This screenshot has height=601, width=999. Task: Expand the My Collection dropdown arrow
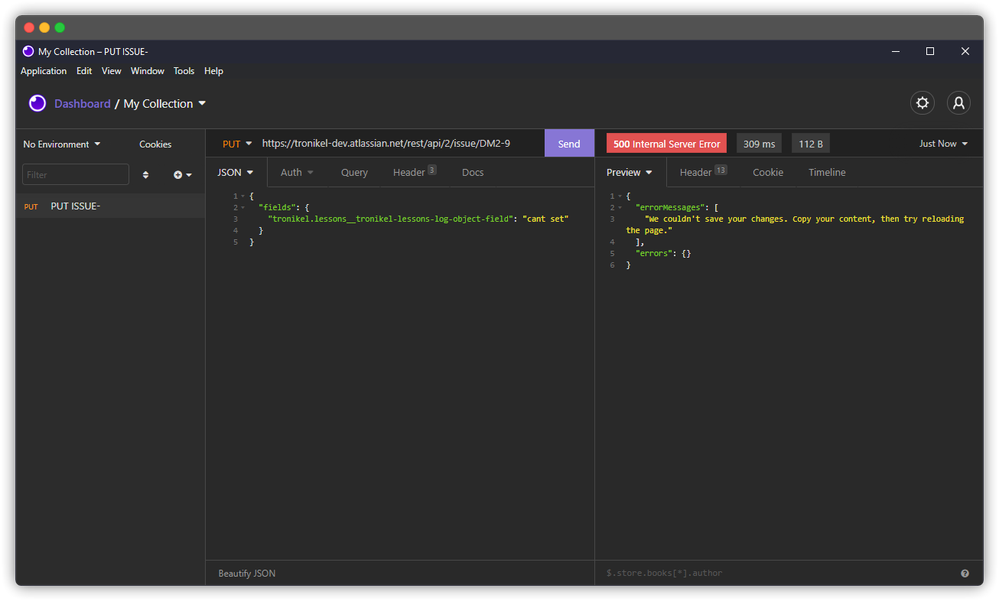pos(202,103)
